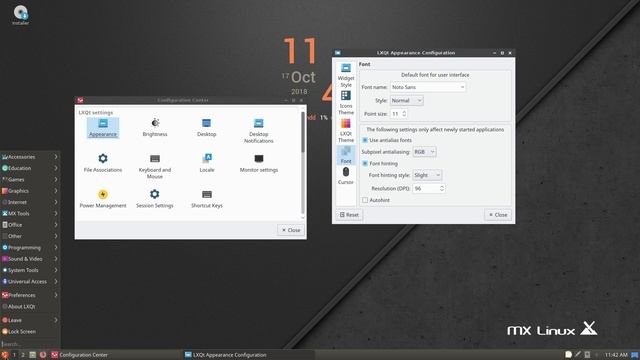The width and height of the screenshot is (640, 360).
Task: Open Desktop Notifications settings
Action: click(x=259, y=131)
